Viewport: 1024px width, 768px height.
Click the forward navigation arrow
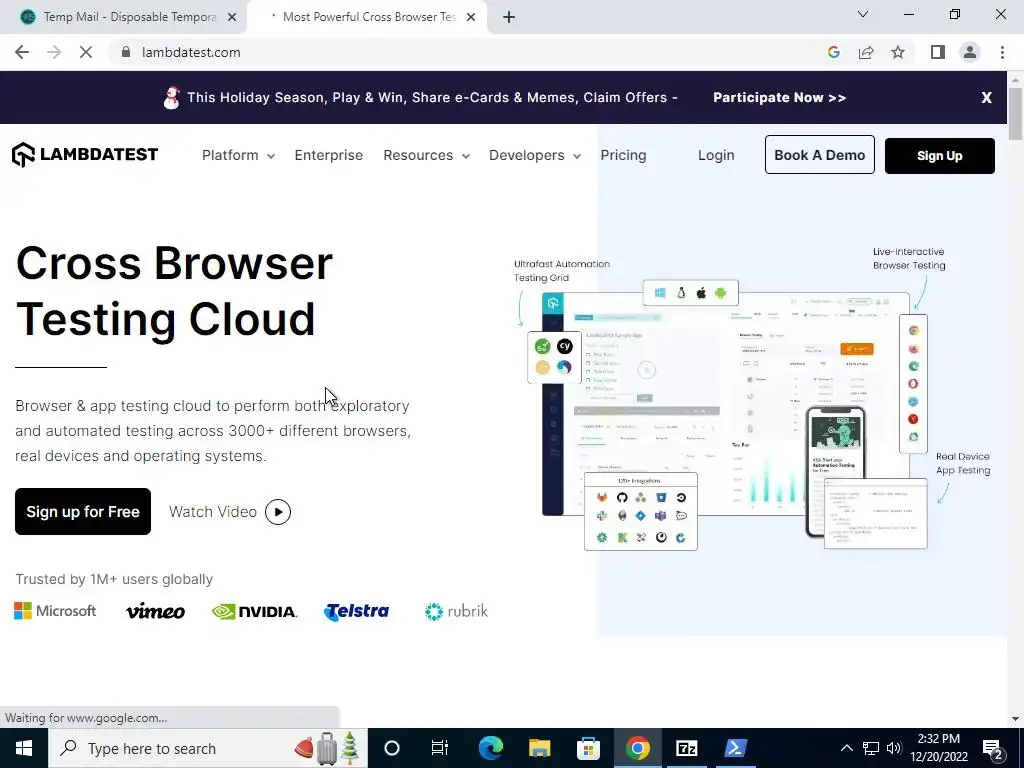(x=54, y=52)
